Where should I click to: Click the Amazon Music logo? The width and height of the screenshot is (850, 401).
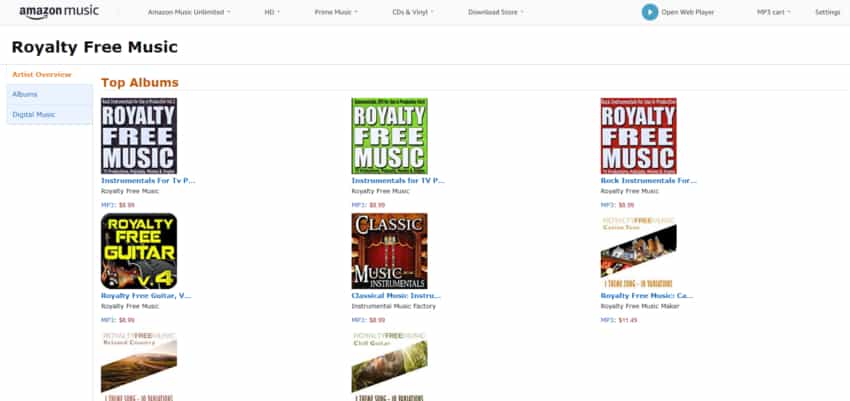pos(59,12)
